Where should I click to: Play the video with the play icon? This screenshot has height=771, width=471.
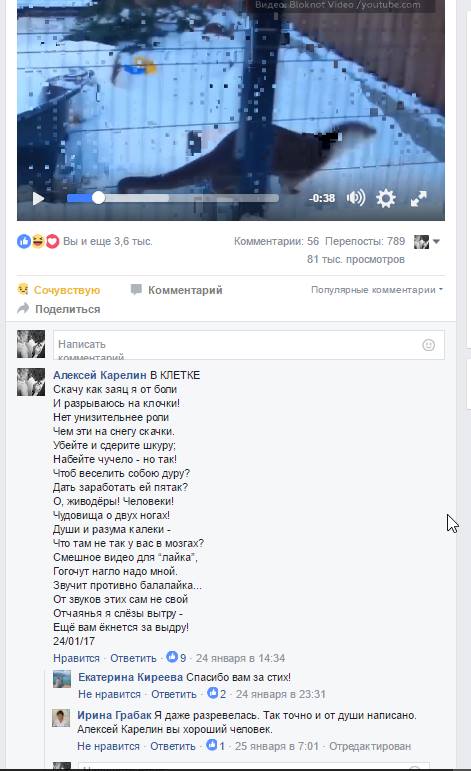38,198
